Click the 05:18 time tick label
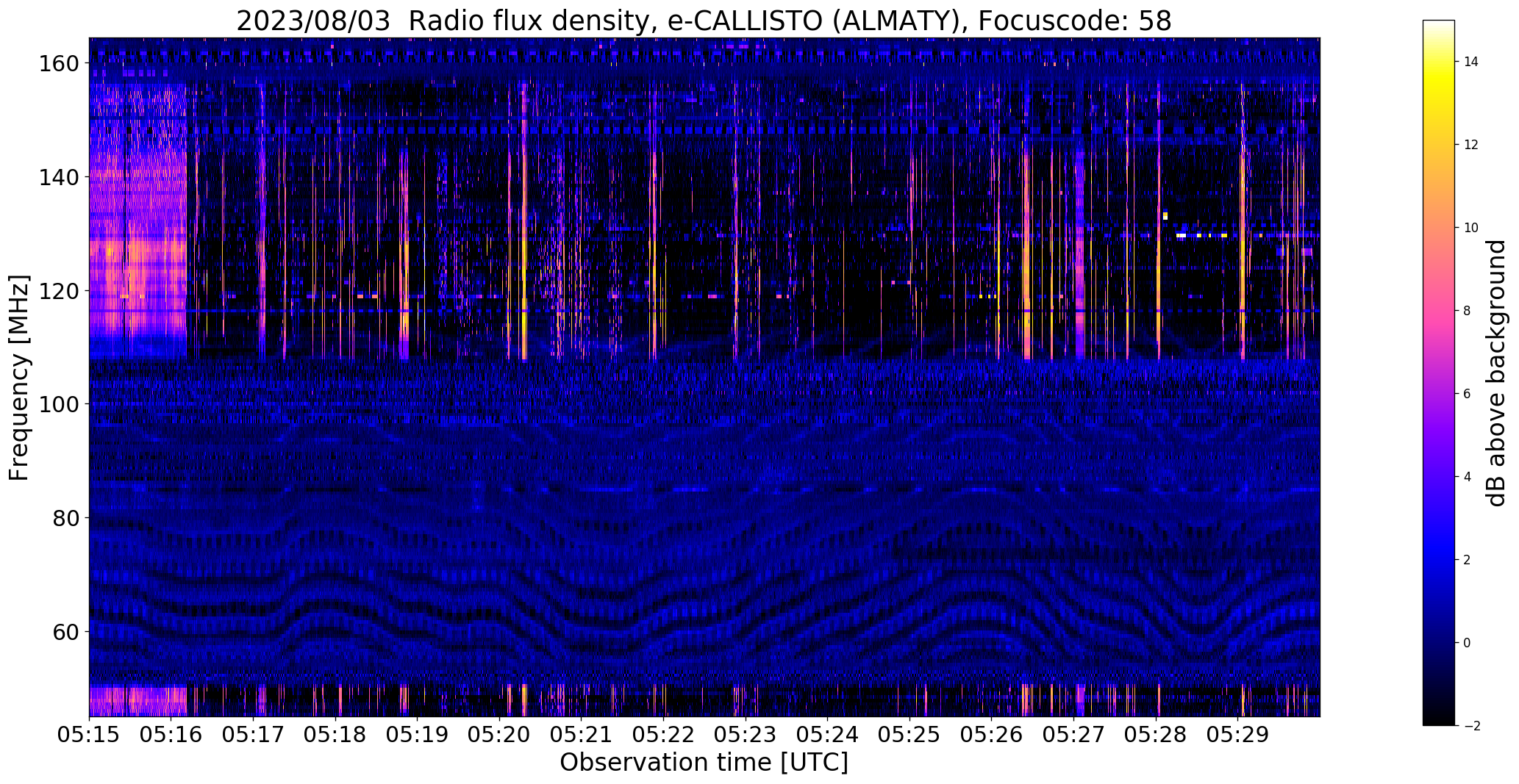 click(x=335, y=735)
